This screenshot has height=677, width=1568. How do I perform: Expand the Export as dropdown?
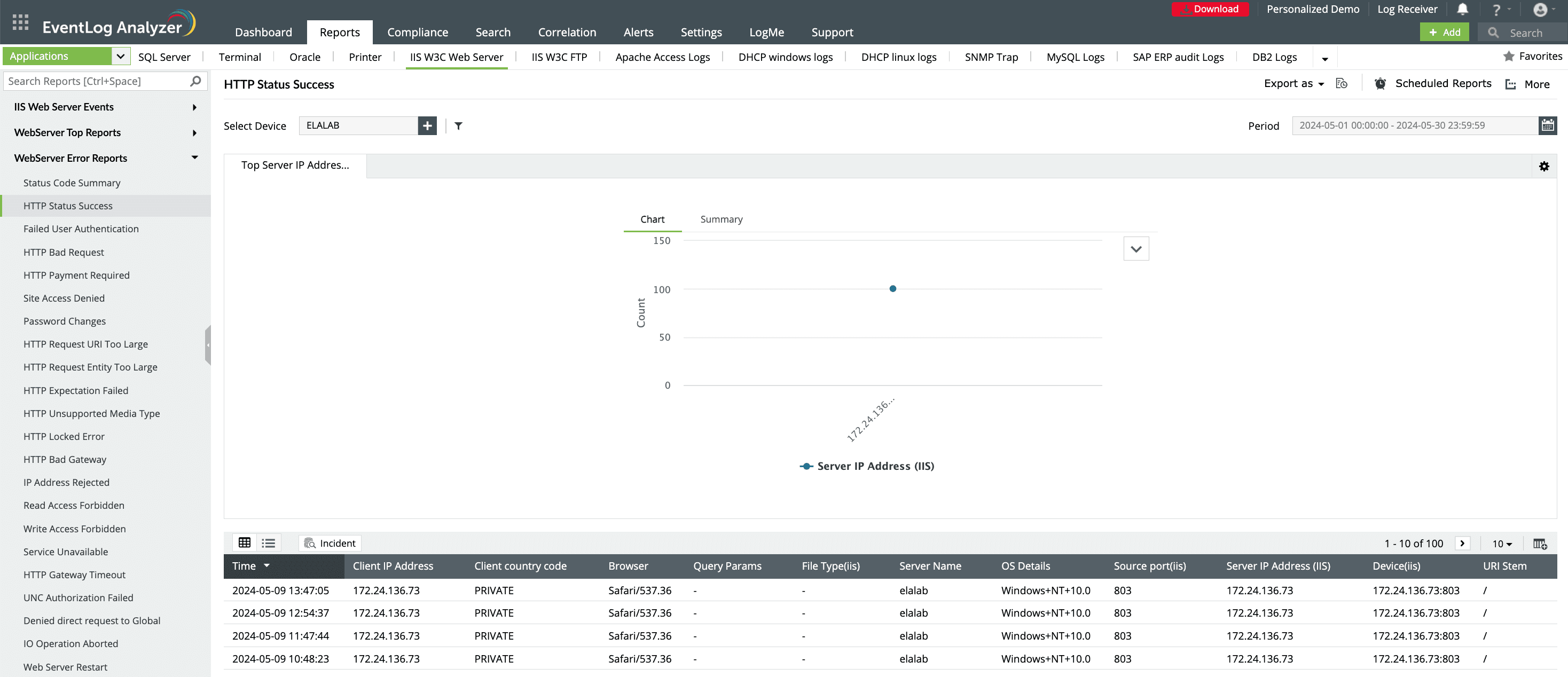(x=1293, y=84)
